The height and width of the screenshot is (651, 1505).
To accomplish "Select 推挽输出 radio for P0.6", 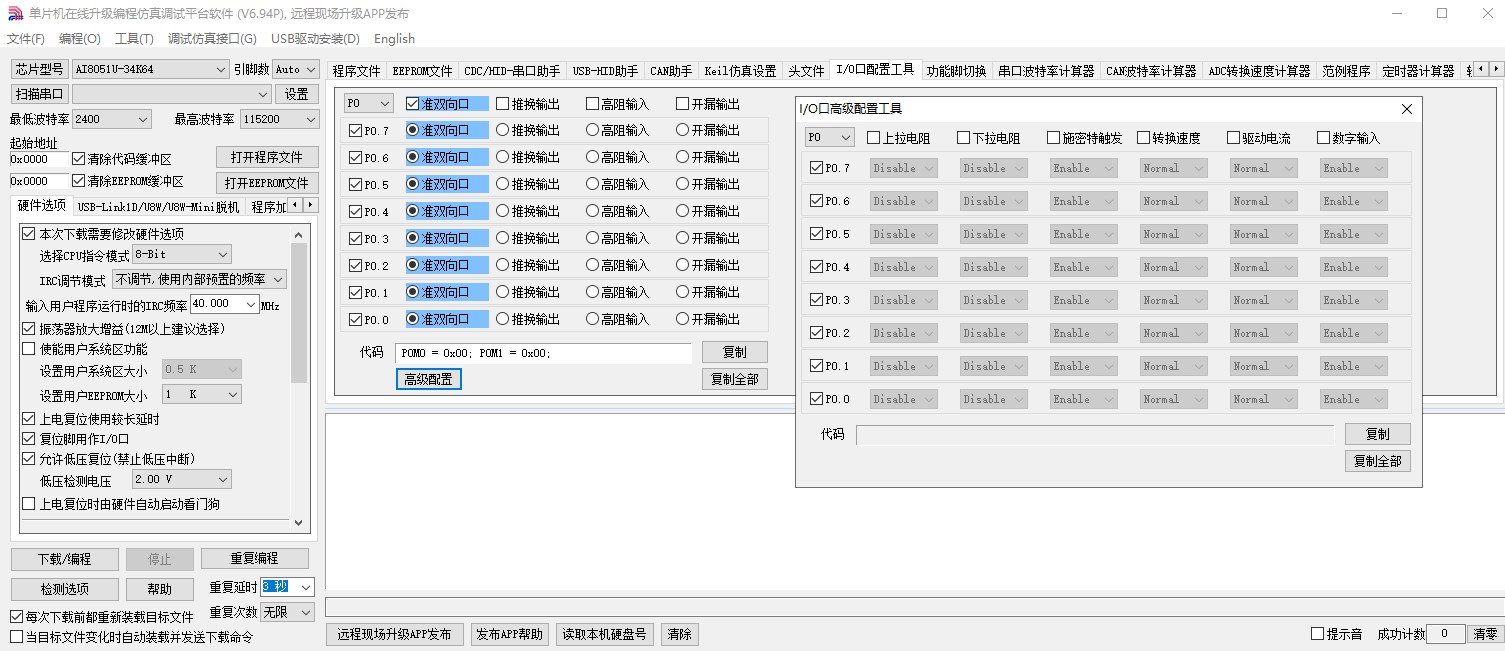I will click(x=503, y=158).
